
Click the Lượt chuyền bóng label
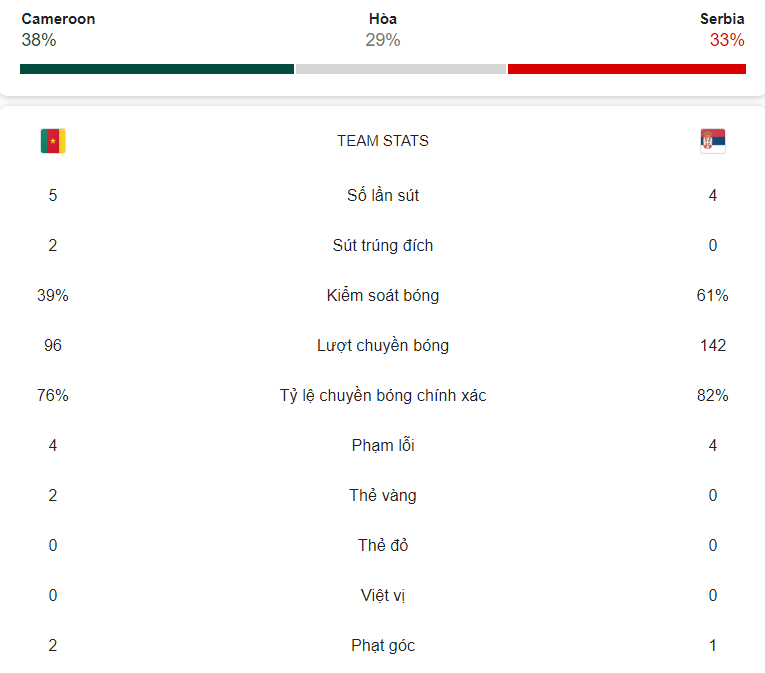pyautogui.click(x=382, y=345)
